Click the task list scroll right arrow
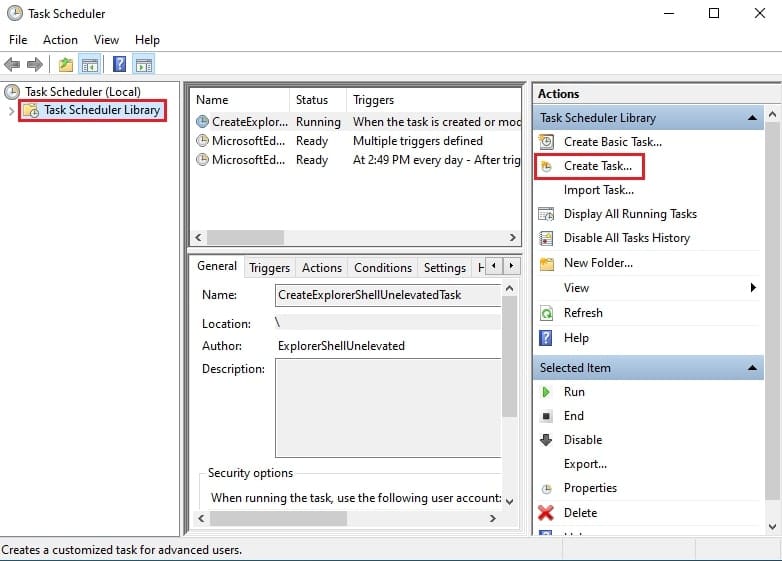The image size is (782, 561). point(512,237)
